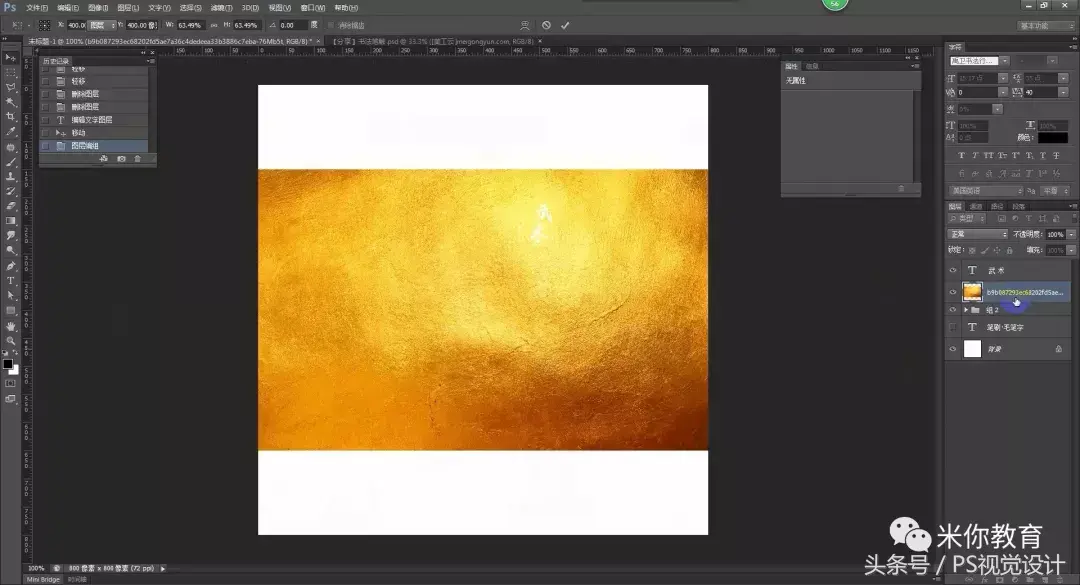
Task: Select the Crop tool
Action: 11,116
